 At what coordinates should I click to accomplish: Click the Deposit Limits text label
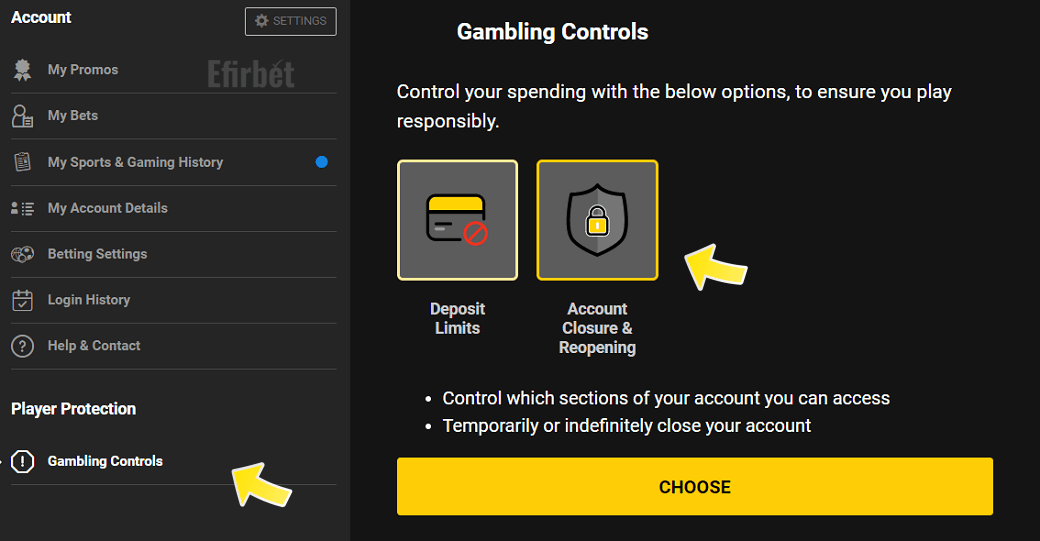(458, 318)
